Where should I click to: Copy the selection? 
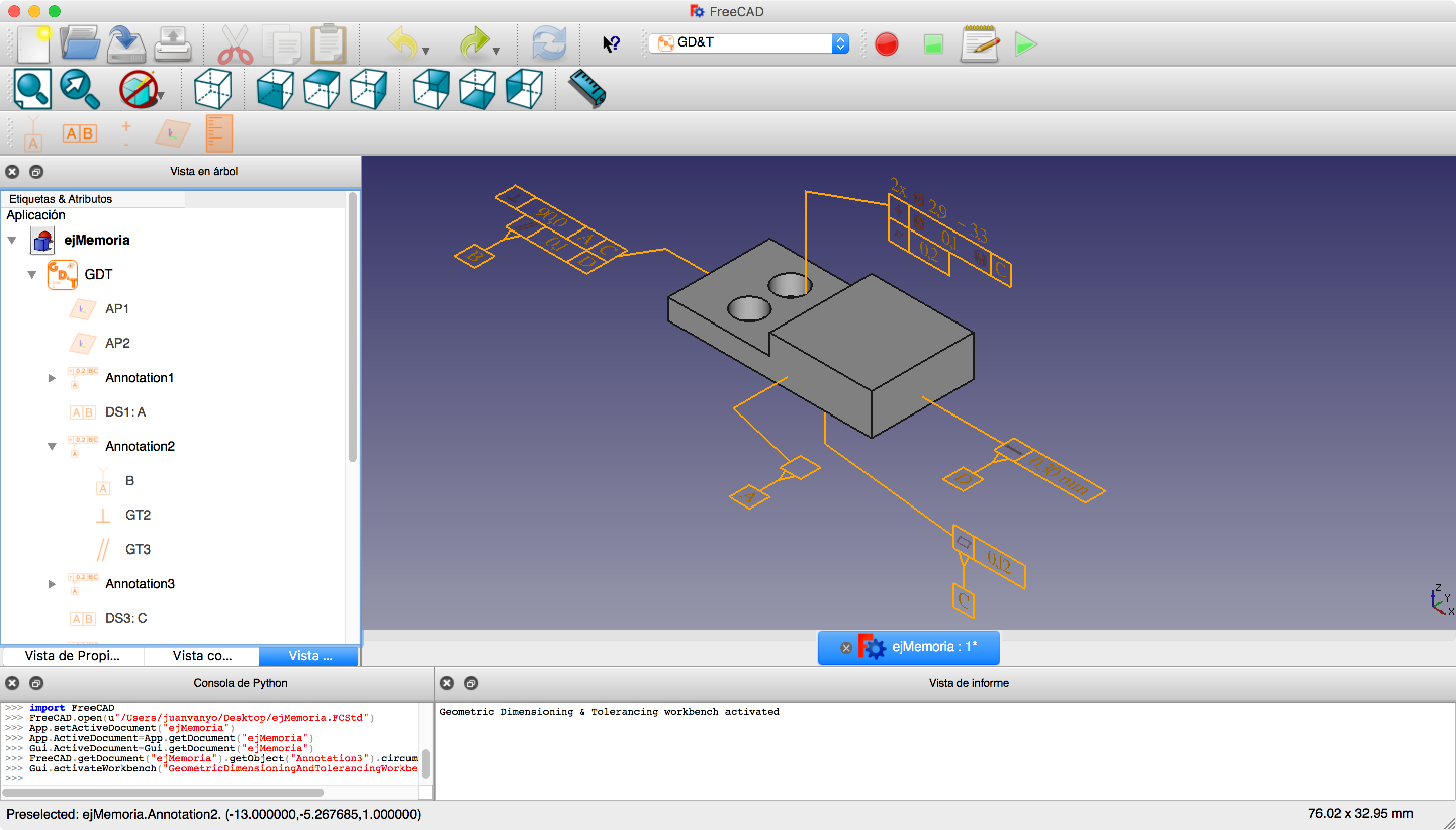pos(283,43)
